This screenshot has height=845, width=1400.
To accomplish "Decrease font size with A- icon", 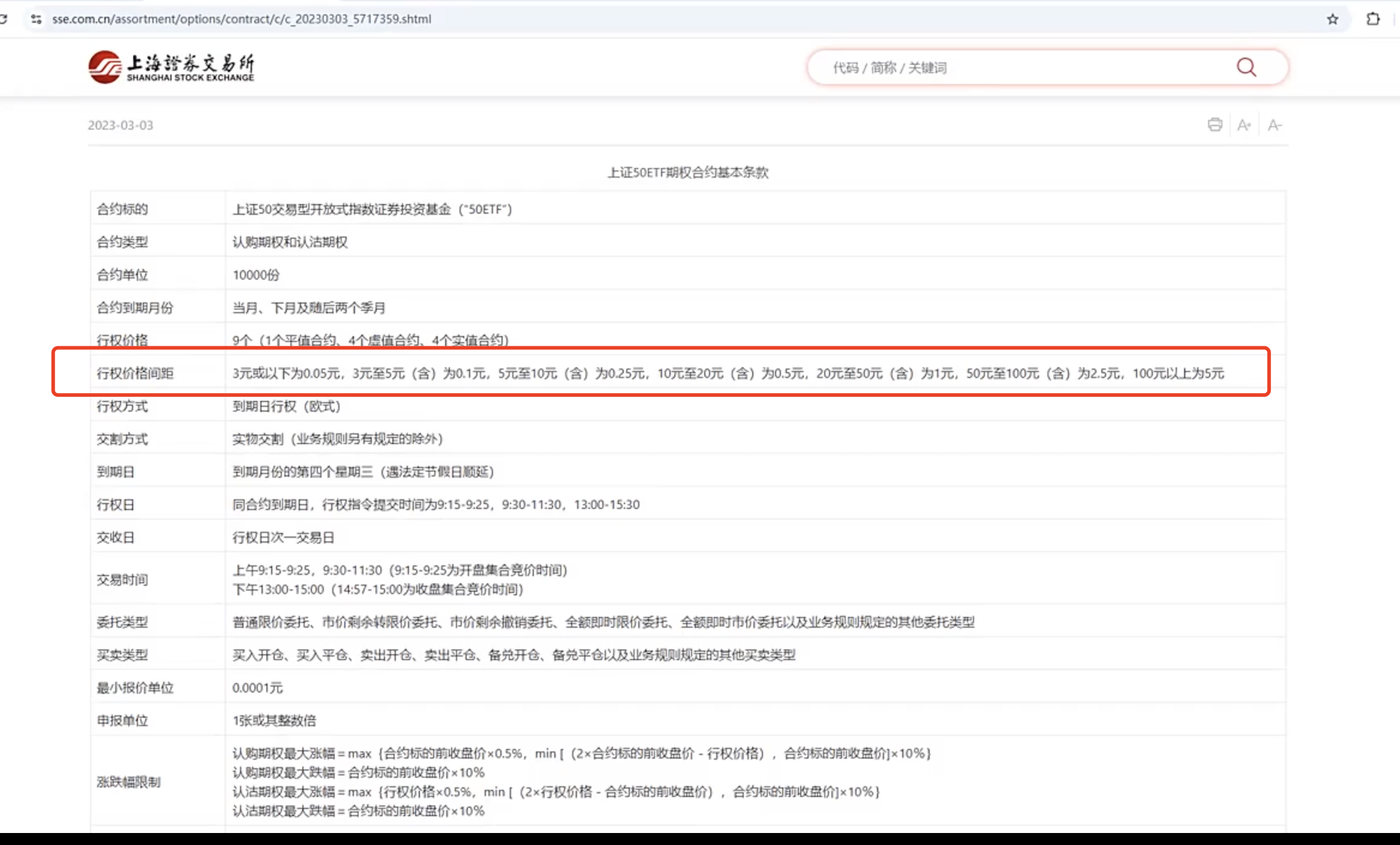I will click(1274, 125).
